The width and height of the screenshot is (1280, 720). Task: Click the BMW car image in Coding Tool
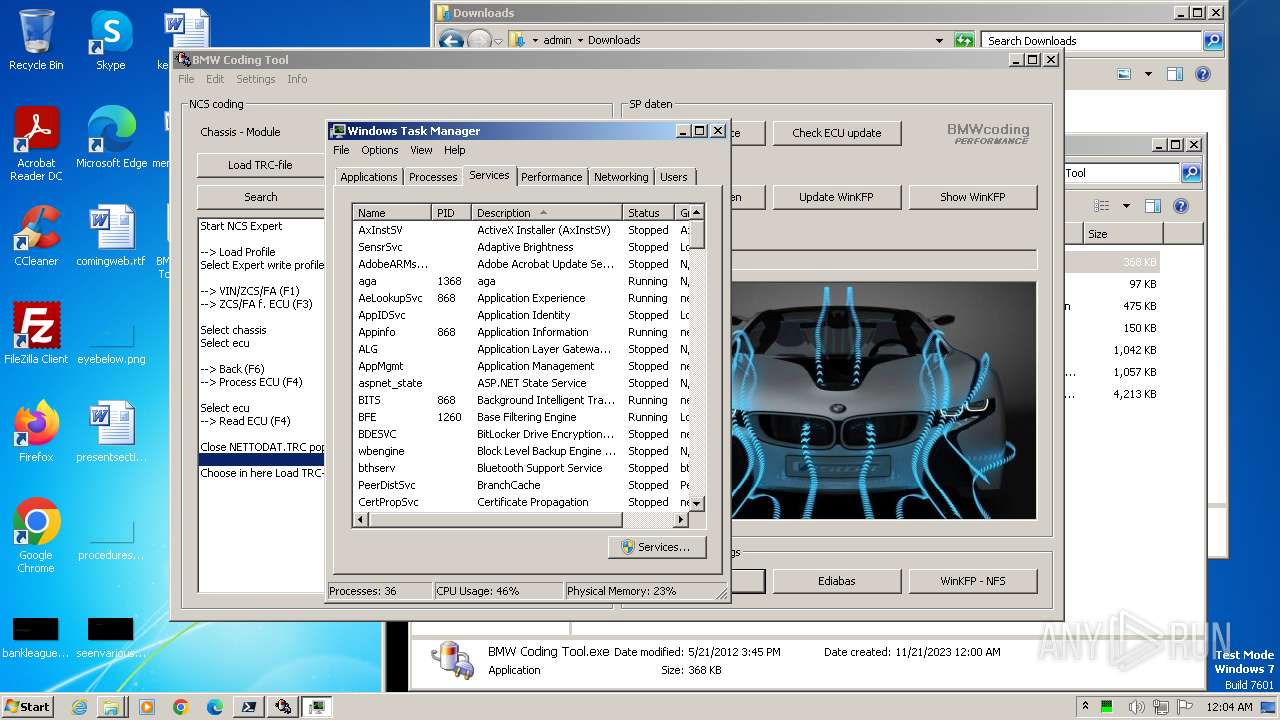point(883,400)
